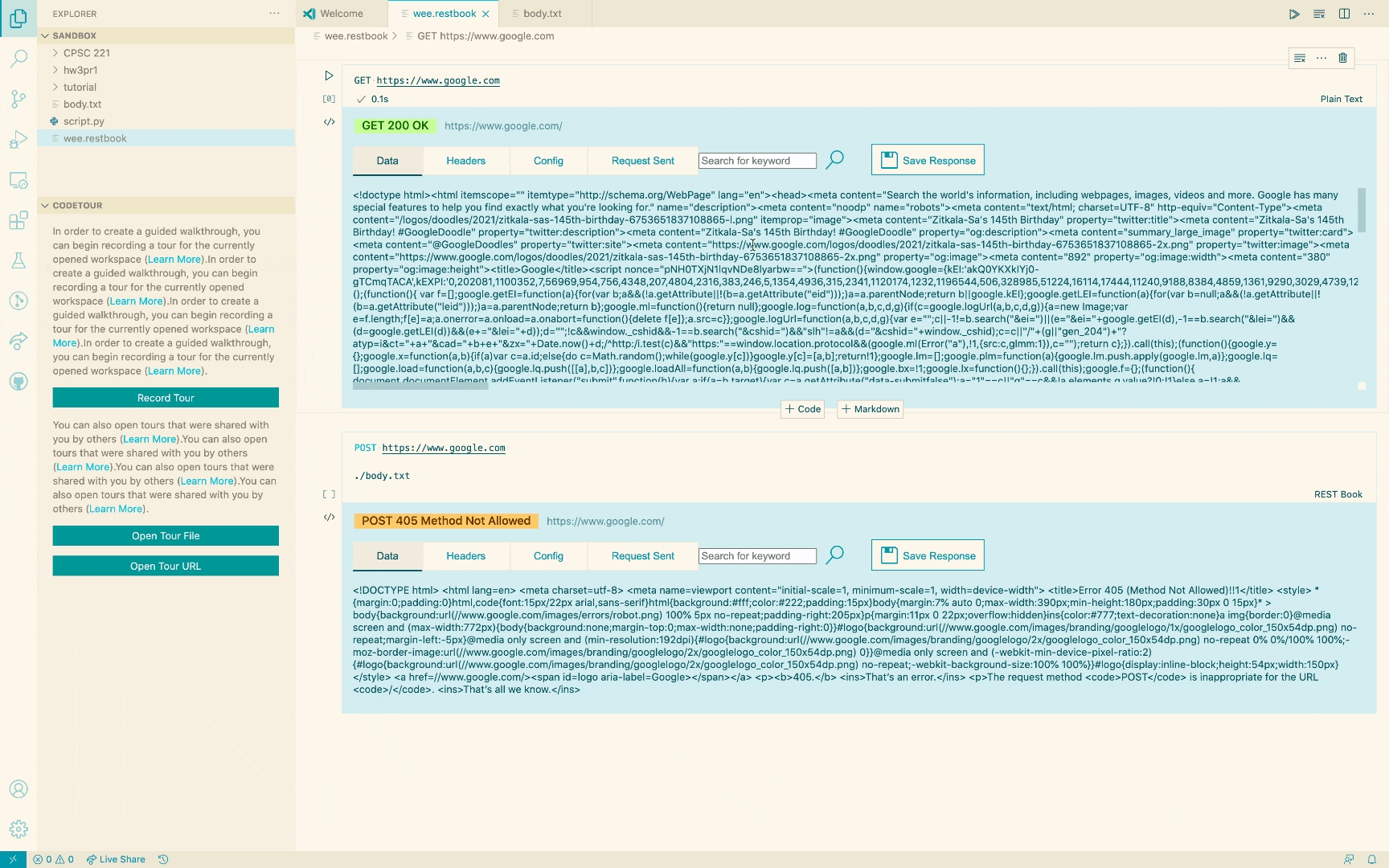Viewport: 1389px width, 868px height.
Task: Open the Extensions view
Action: [18, 220]
